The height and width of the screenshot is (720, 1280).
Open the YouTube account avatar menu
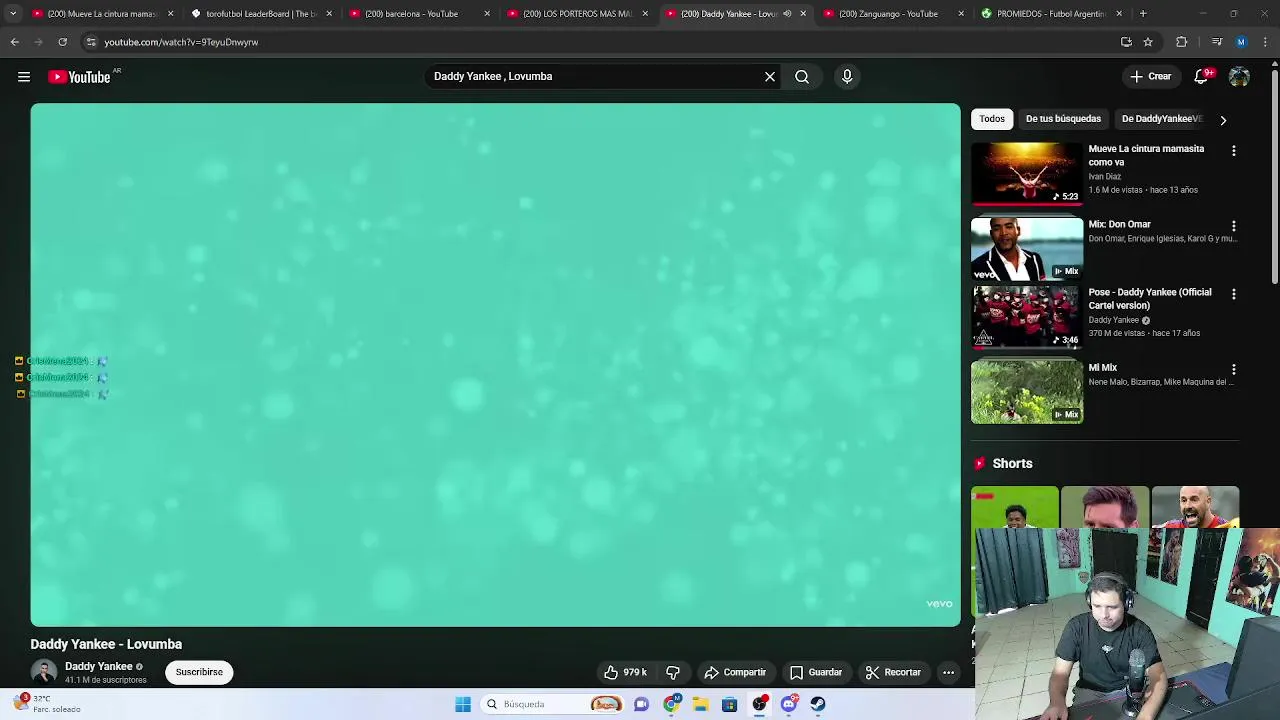[x=1239, y=77]
